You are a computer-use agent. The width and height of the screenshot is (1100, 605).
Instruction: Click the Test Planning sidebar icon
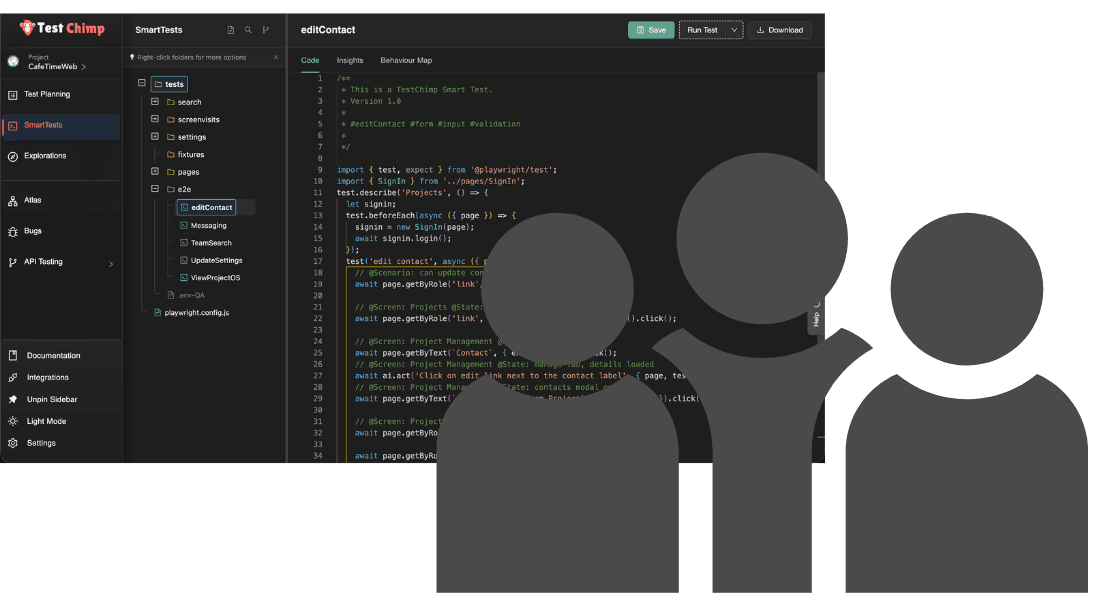pyautogui.click(x=13, y=95)
